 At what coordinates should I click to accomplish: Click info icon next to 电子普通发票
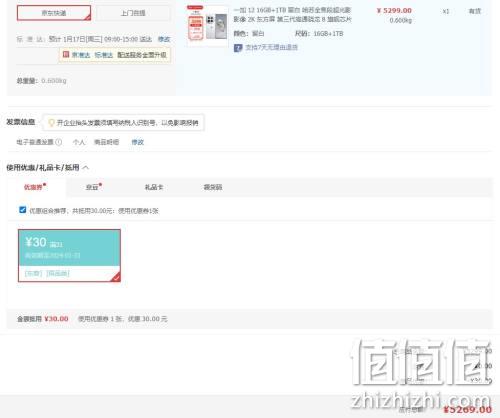click(x=59, y=142)
